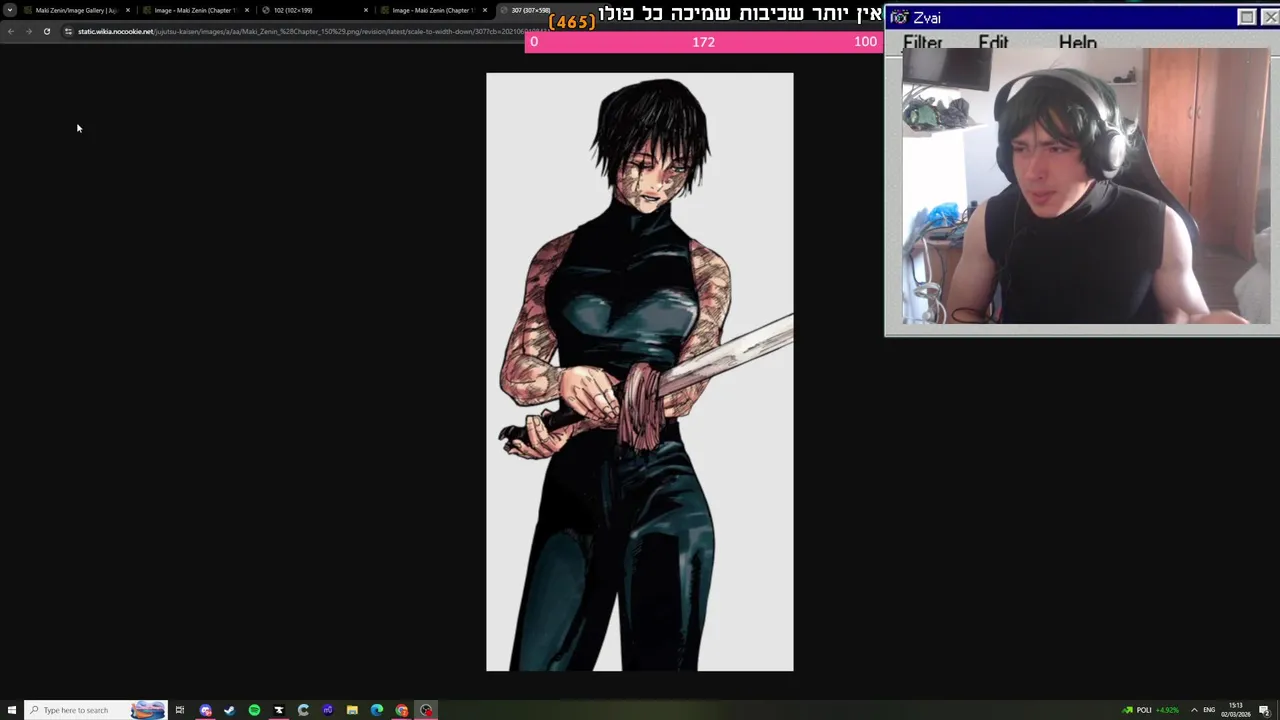This screenshot has width=1280, height=720.
Task: Open File Explorer from the taskbar
Action: [x=352, y=710]
